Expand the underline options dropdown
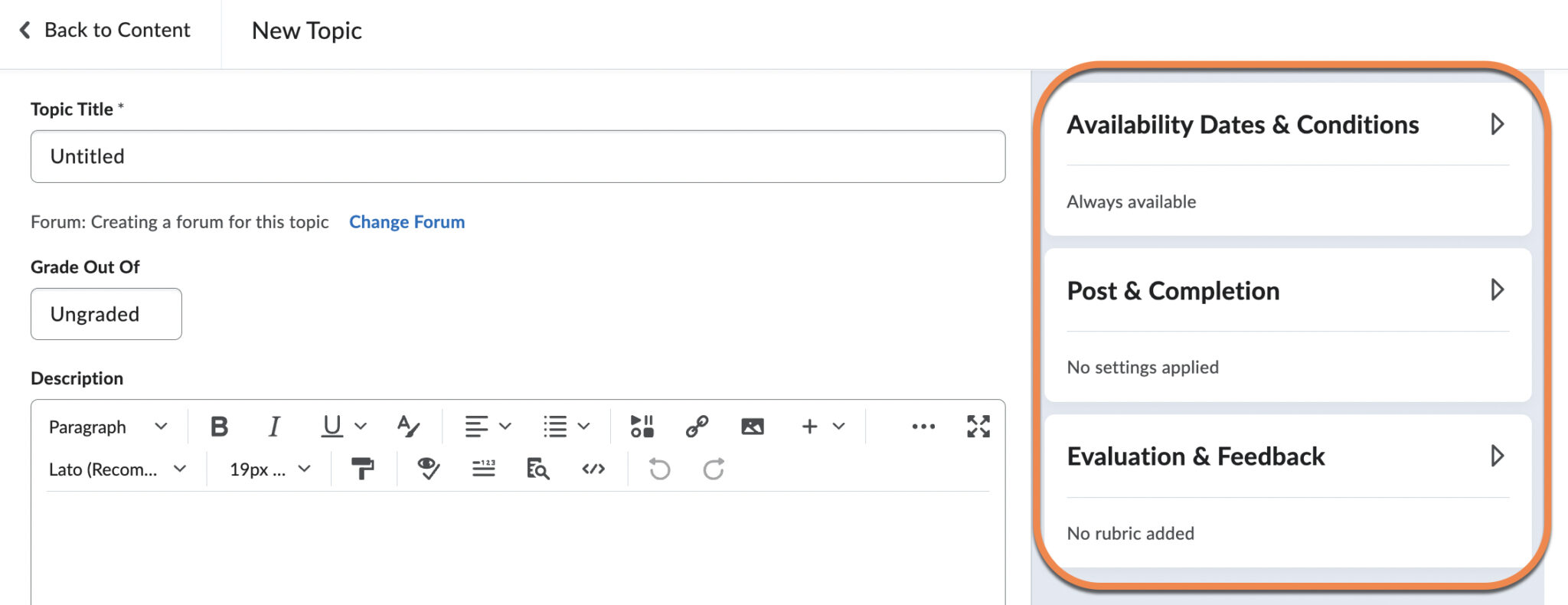Screen dimensions: 1568x605 361,427
